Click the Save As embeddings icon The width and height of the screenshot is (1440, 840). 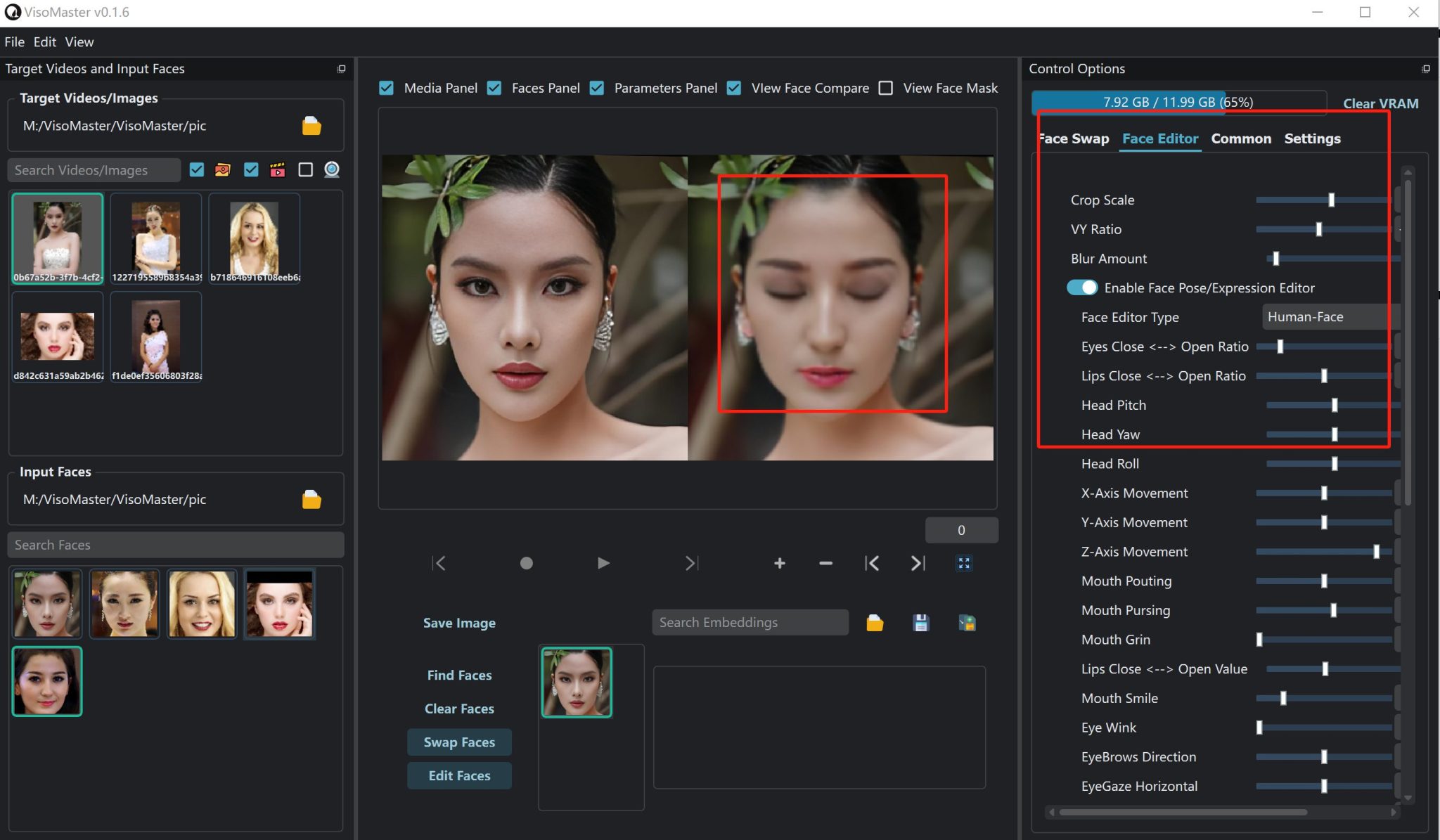tap(967, 623)
